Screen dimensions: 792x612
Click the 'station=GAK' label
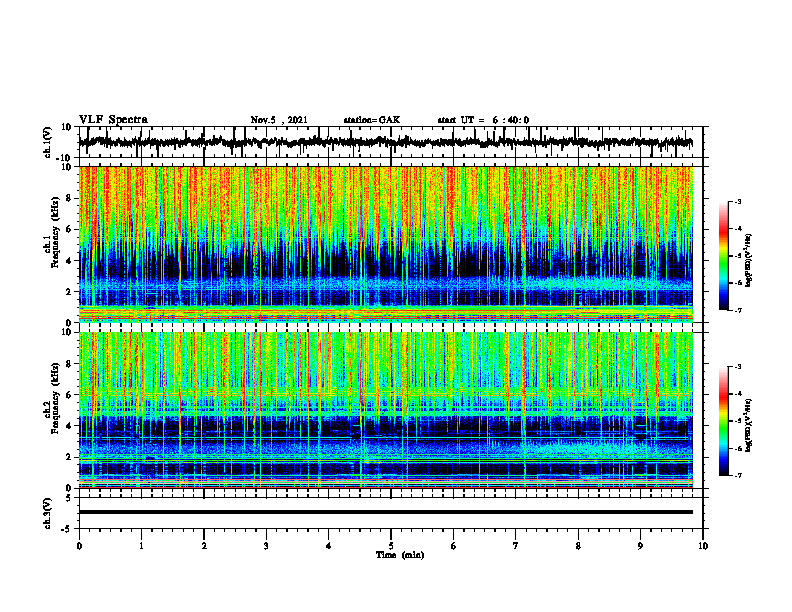pyautogui.click(x=372, y=120)
